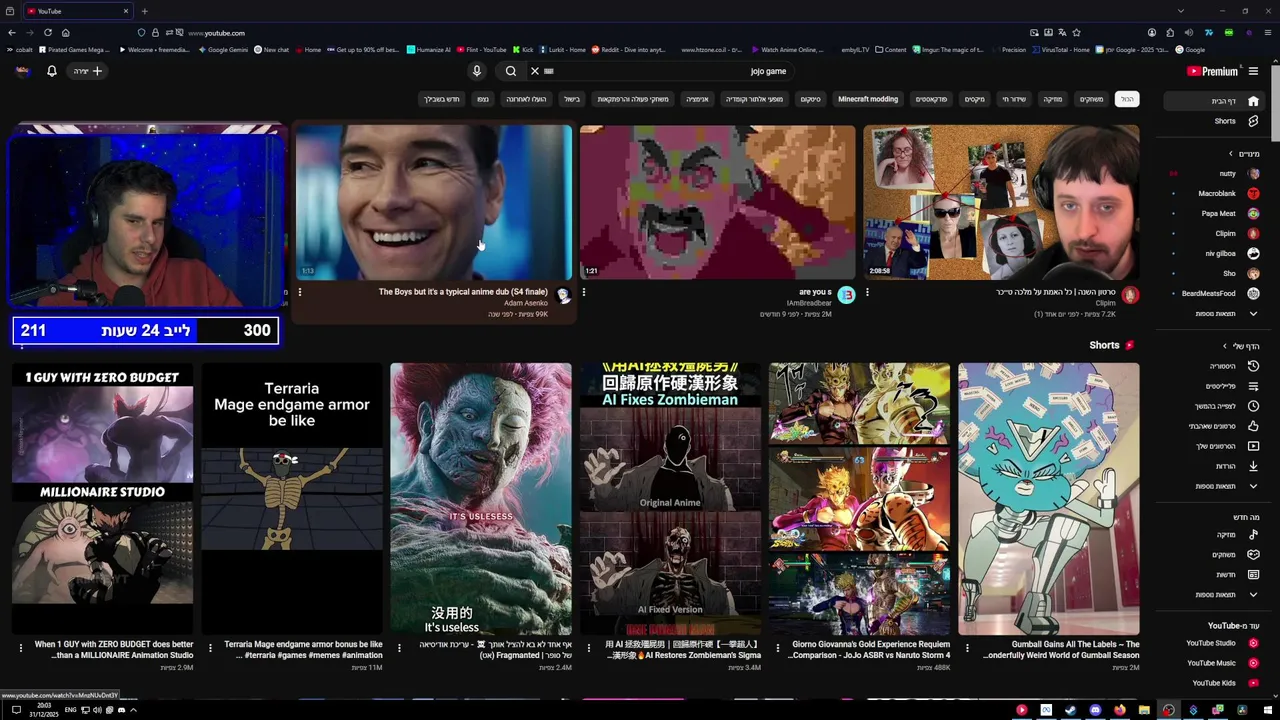Viewport: 1280px width, 720px height.
Task: Click the microphone voice search icon
Action: (477, 71)
